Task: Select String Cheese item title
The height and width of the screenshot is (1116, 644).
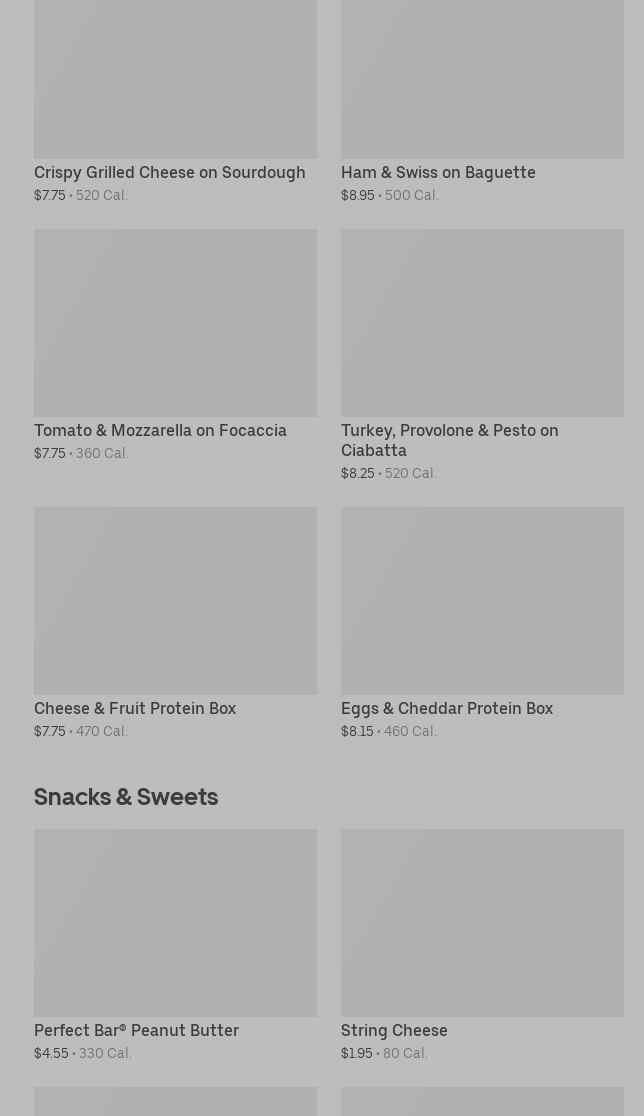Action: coord(394,1030)
